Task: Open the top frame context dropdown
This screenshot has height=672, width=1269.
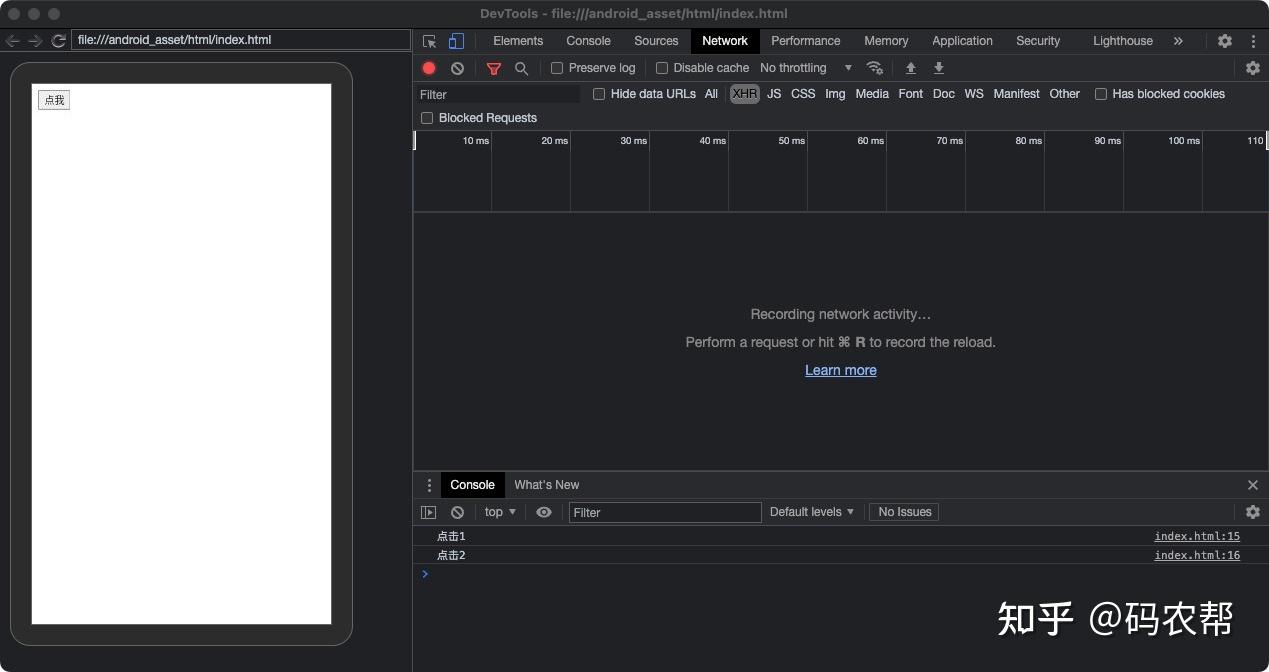Action: point(498,511)
